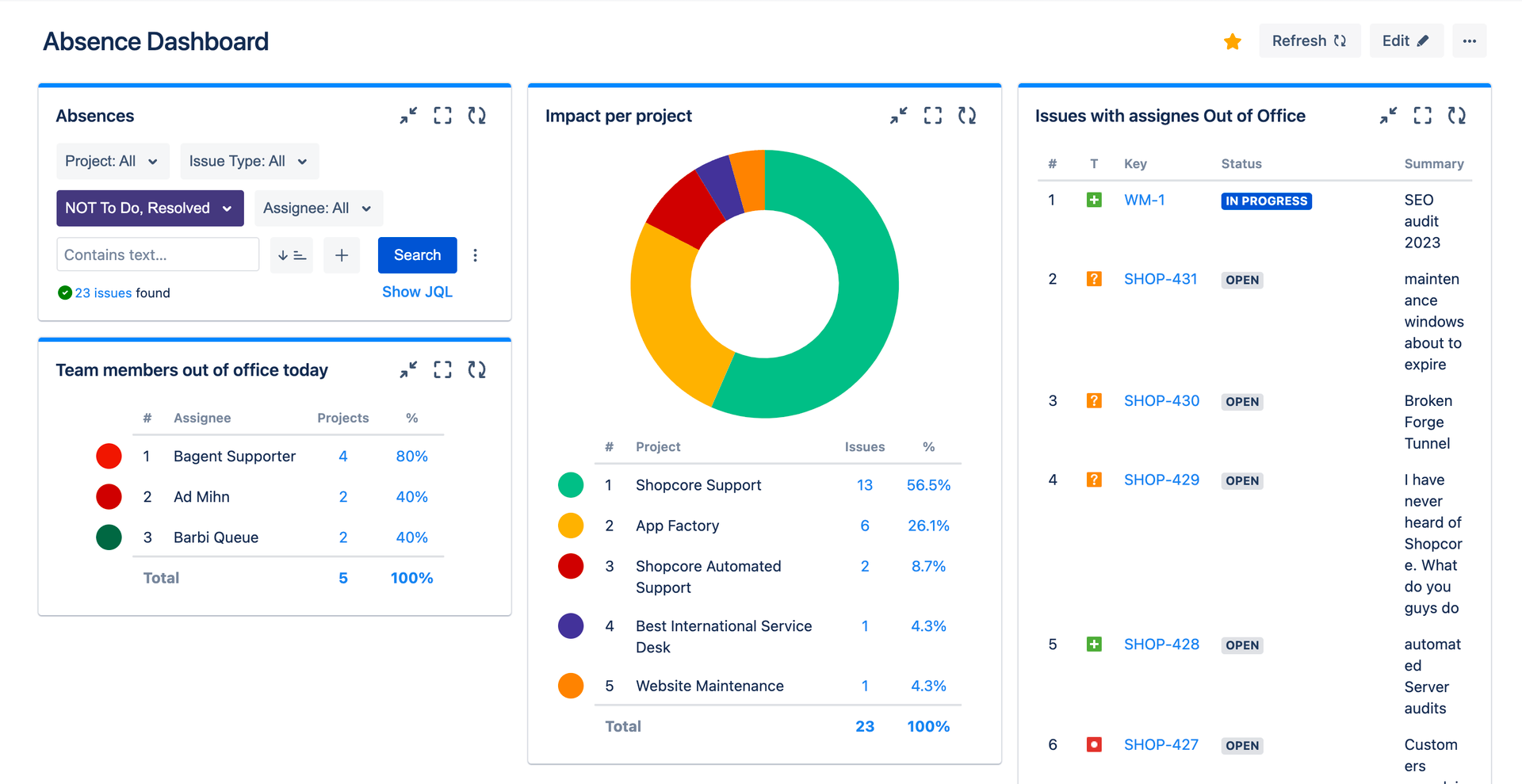
Task: Refresh the Issues with assignees Out of Office gadget
Action: tap(1457, 115)
